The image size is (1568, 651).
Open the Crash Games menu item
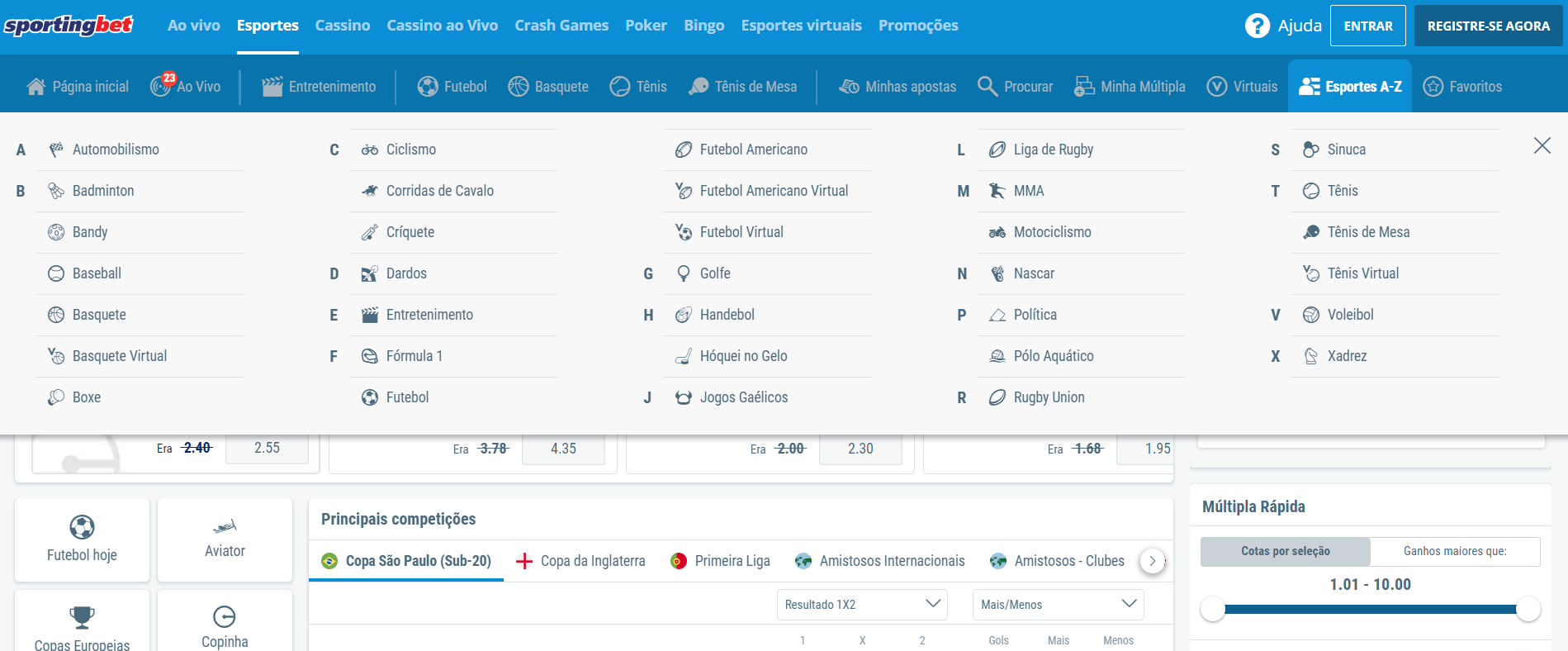point(561,26)
